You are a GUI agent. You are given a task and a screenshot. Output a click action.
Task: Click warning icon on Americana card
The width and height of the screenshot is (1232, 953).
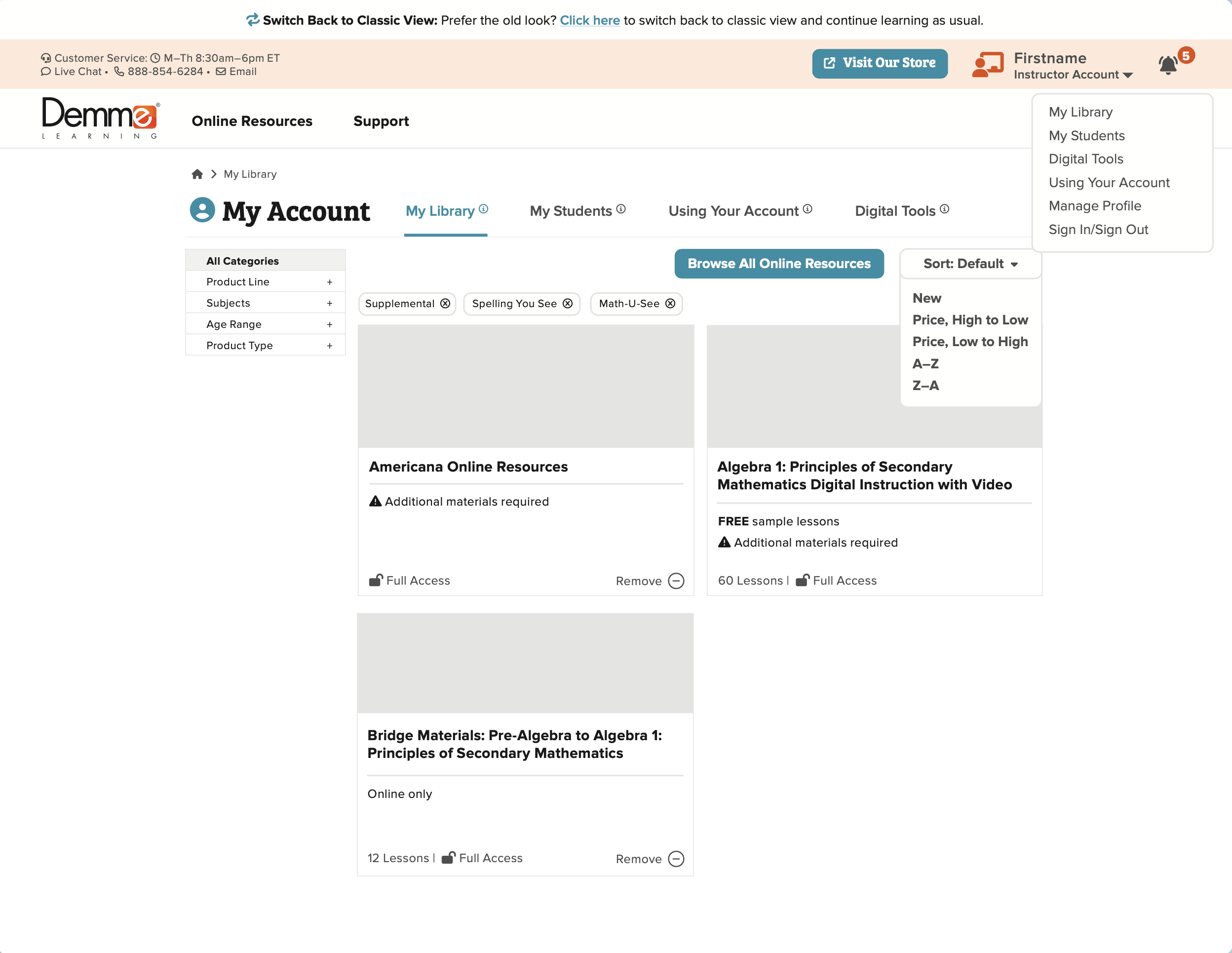tap(375, 501)
